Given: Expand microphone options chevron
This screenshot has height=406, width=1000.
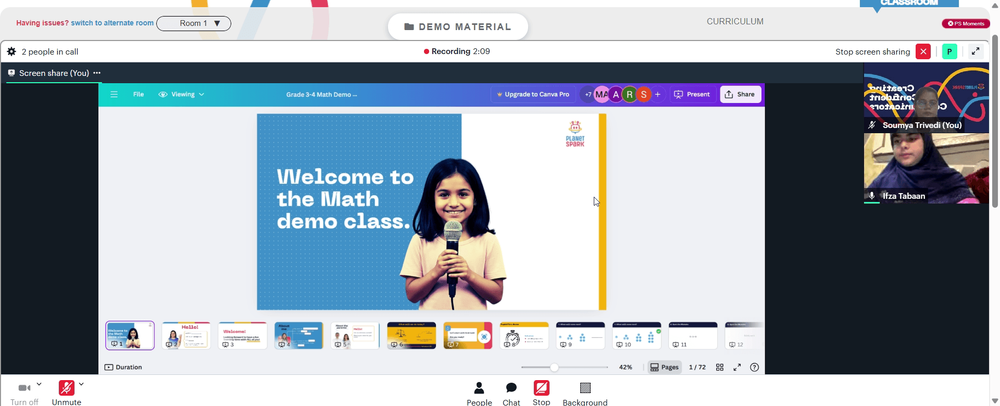Looking at the screenshot, I should pos(81,384).
